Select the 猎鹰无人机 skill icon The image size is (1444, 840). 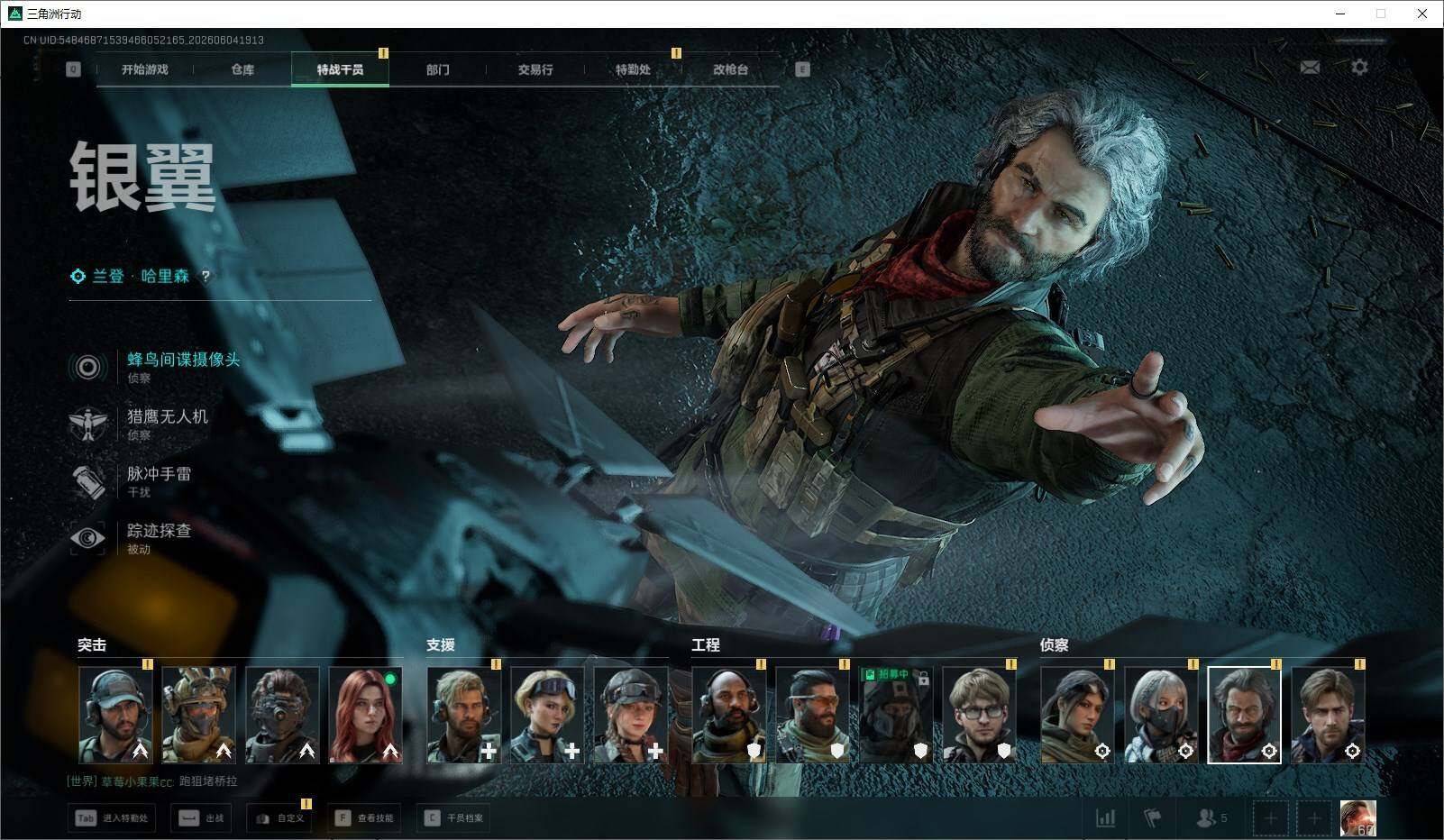coord(88,424)
